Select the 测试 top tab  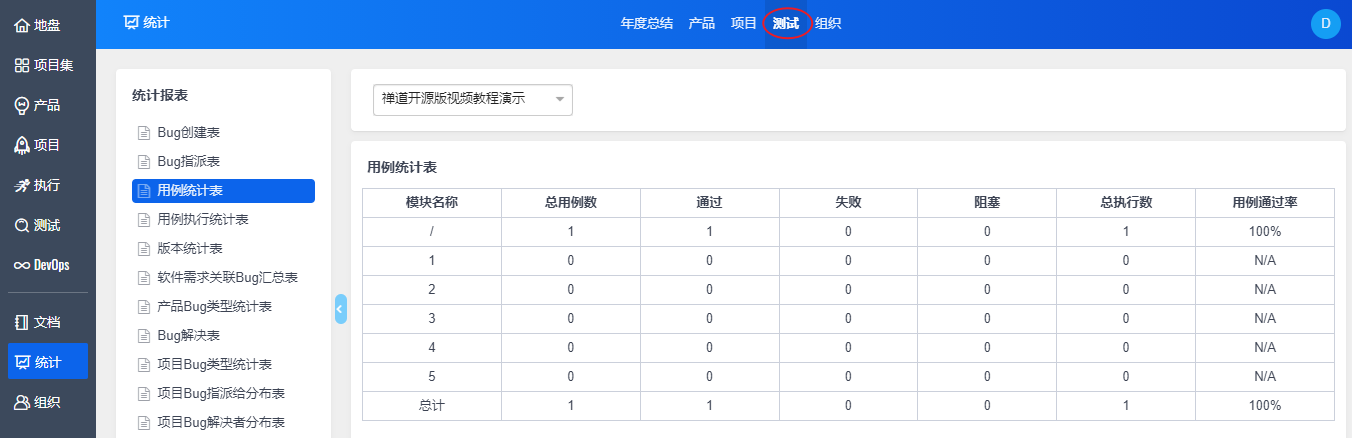pyautogui.click(x=786, y=23)
